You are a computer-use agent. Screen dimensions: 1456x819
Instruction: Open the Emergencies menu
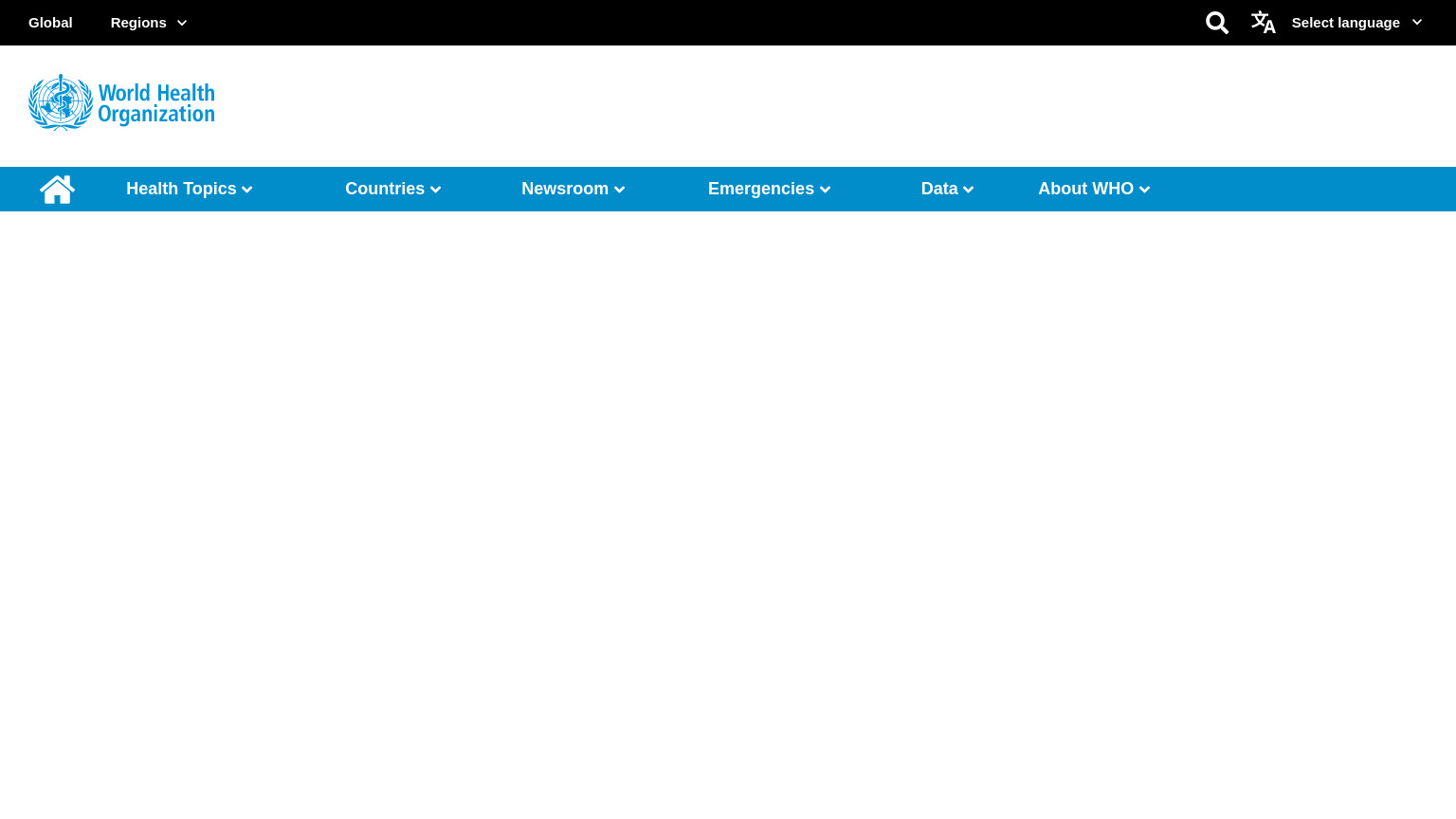(x=770, y=189)
